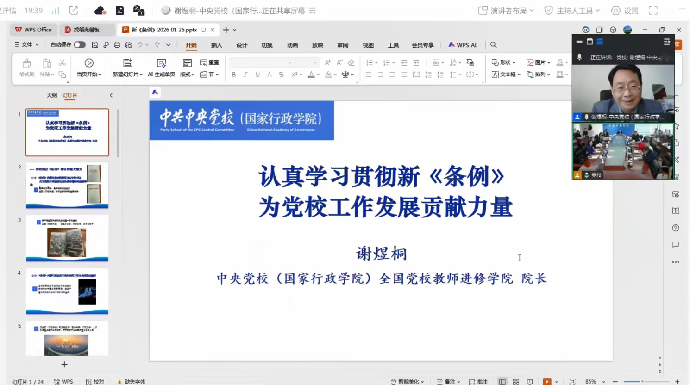690x385 pixels.
Task: Open the presenter layout menu in meeting bar
Action: click(506, 11)
